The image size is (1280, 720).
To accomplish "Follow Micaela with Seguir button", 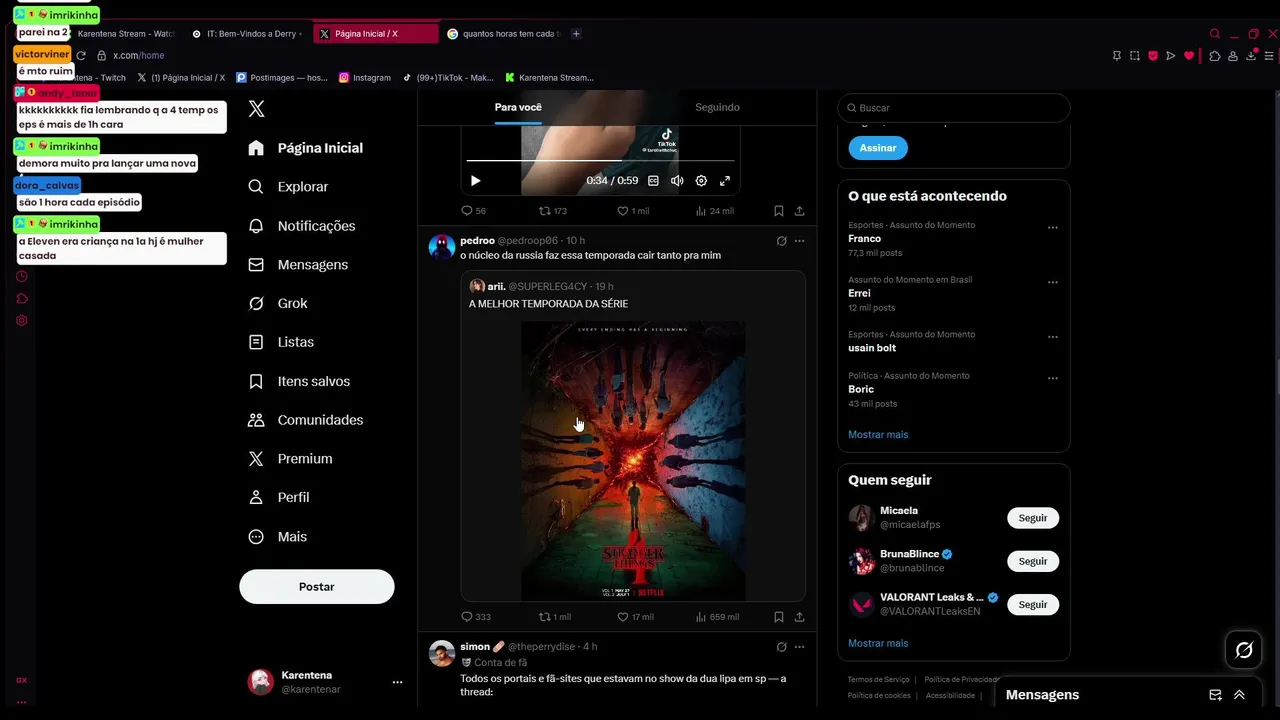I will (x=1033, y=518).
